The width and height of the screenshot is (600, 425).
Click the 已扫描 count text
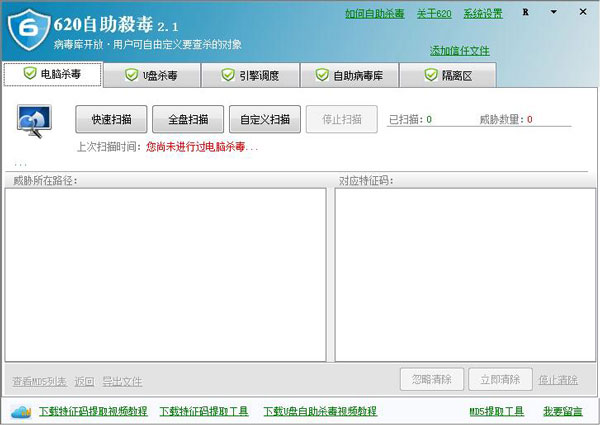410,119
